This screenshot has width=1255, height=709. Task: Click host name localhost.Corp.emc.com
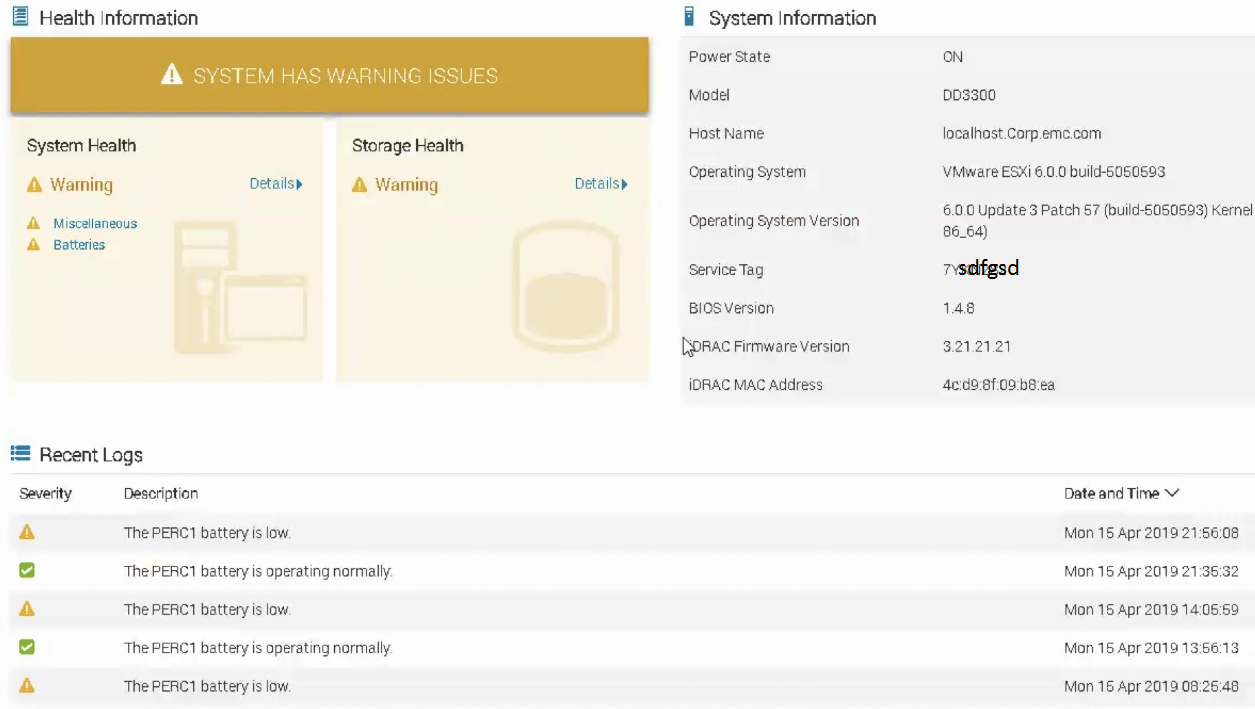1022,133
